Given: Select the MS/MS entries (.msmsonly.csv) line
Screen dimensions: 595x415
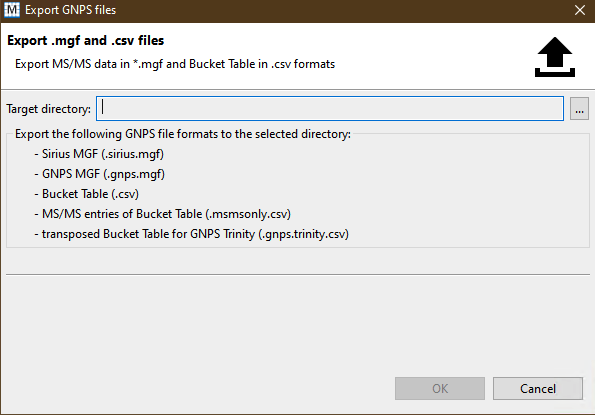Looking at the screenshot, I should [x=162, y=214].
